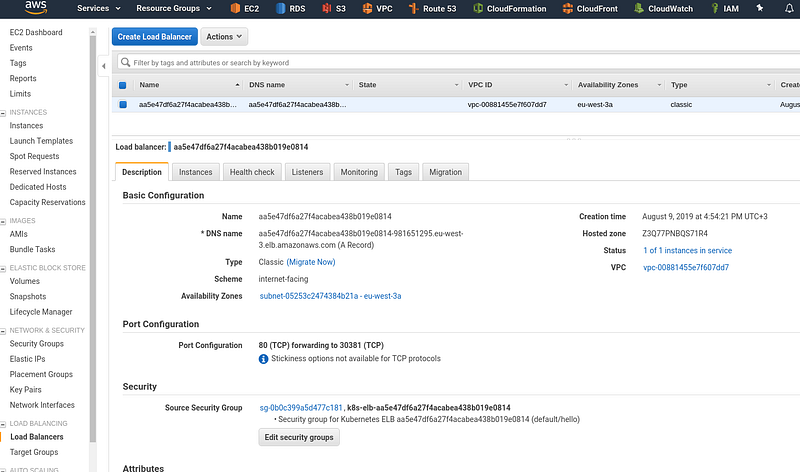800x472 pixels.
Task: Open Snapshots in sidebar
Action: tap(28, 296)
